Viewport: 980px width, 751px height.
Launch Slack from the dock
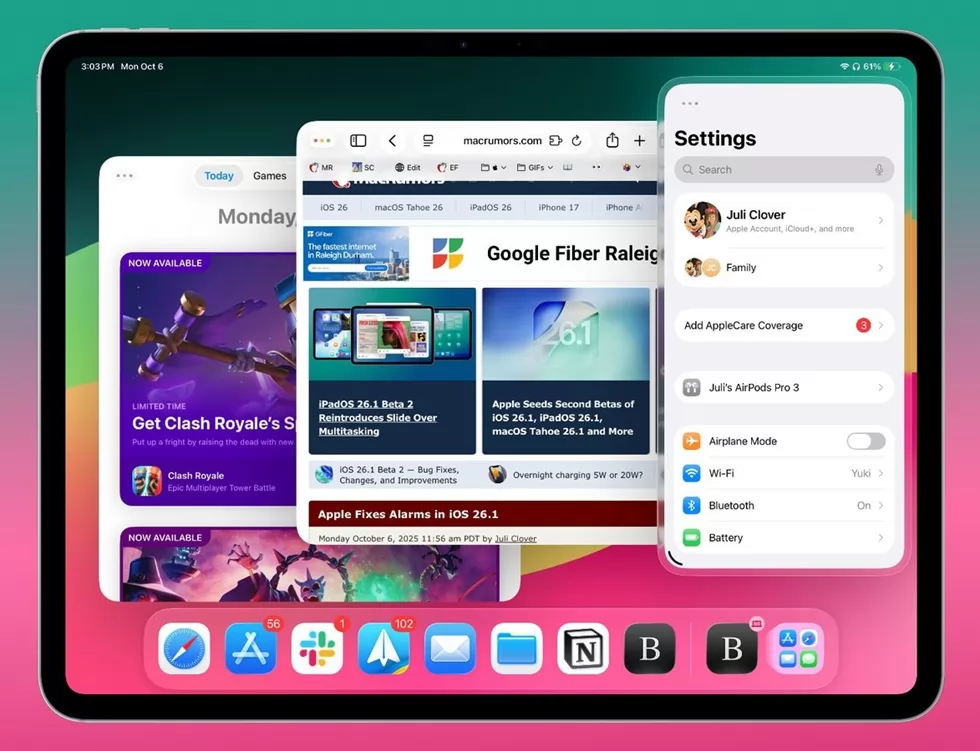(x=317, y=648)
